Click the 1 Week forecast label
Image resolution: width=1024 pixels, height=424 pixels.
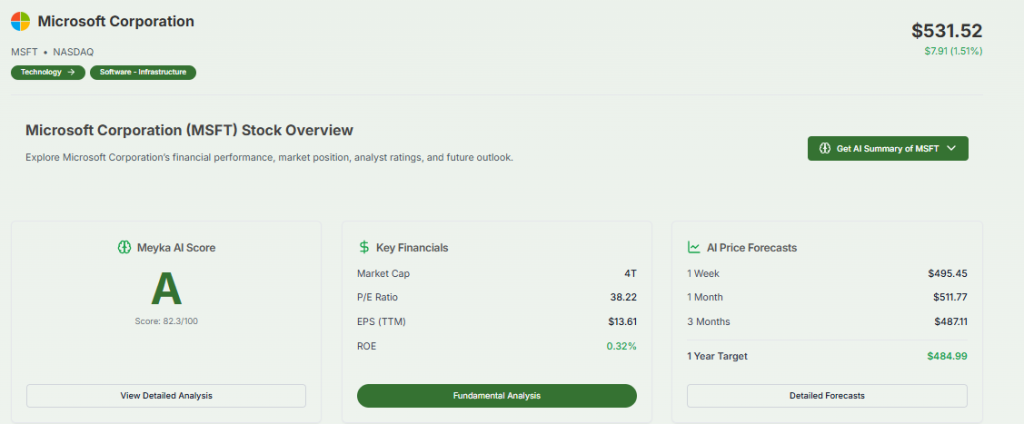[703, 274]
